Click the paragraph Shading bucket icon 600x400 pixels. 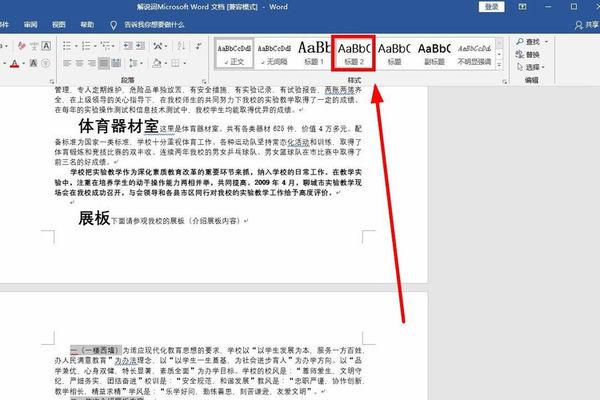click(157, 63)
